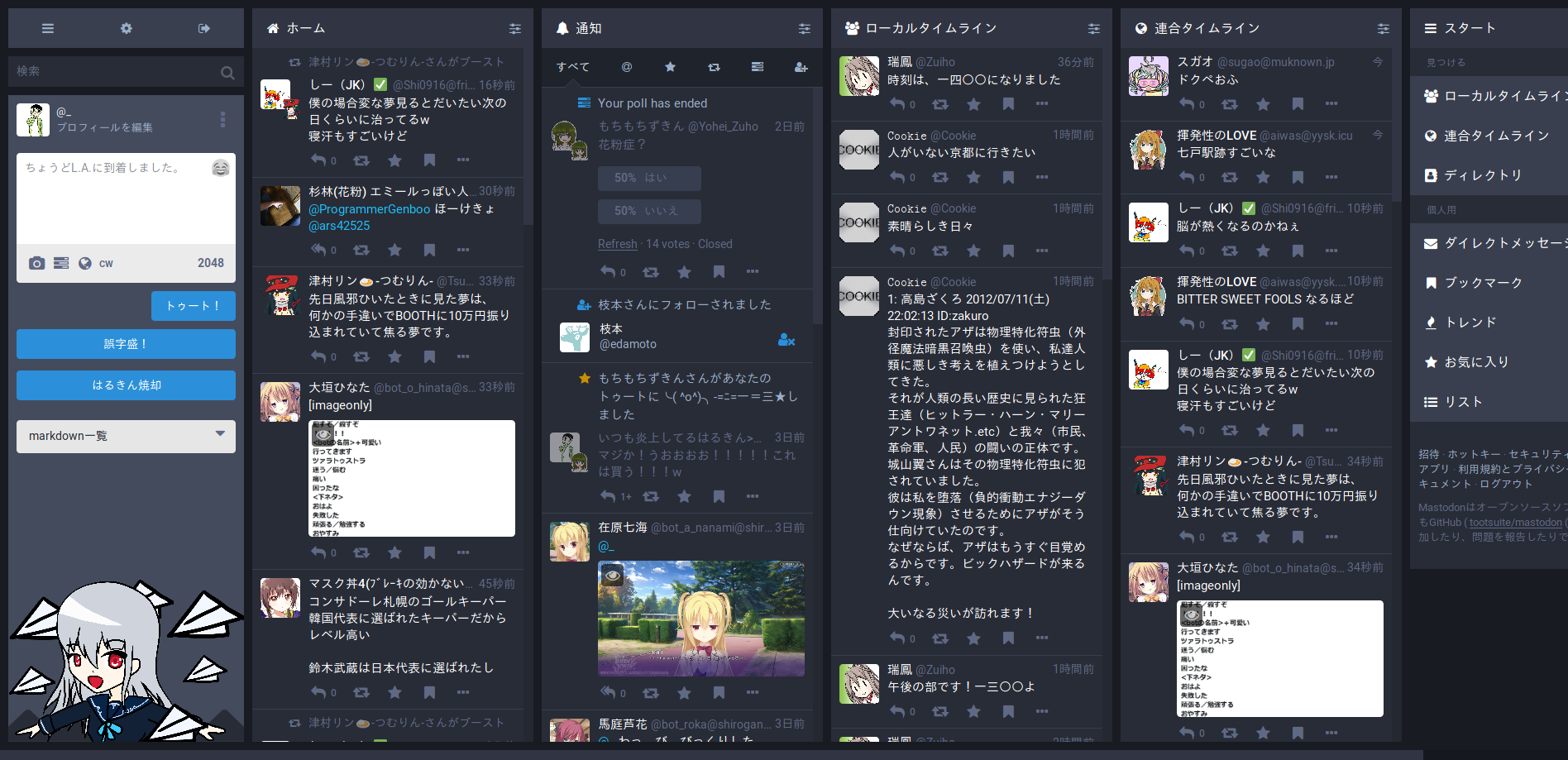This screenshot has width=1568, height=760.
Task: Hide the image in 在原七海's notification post
Action: pos(613,576)
